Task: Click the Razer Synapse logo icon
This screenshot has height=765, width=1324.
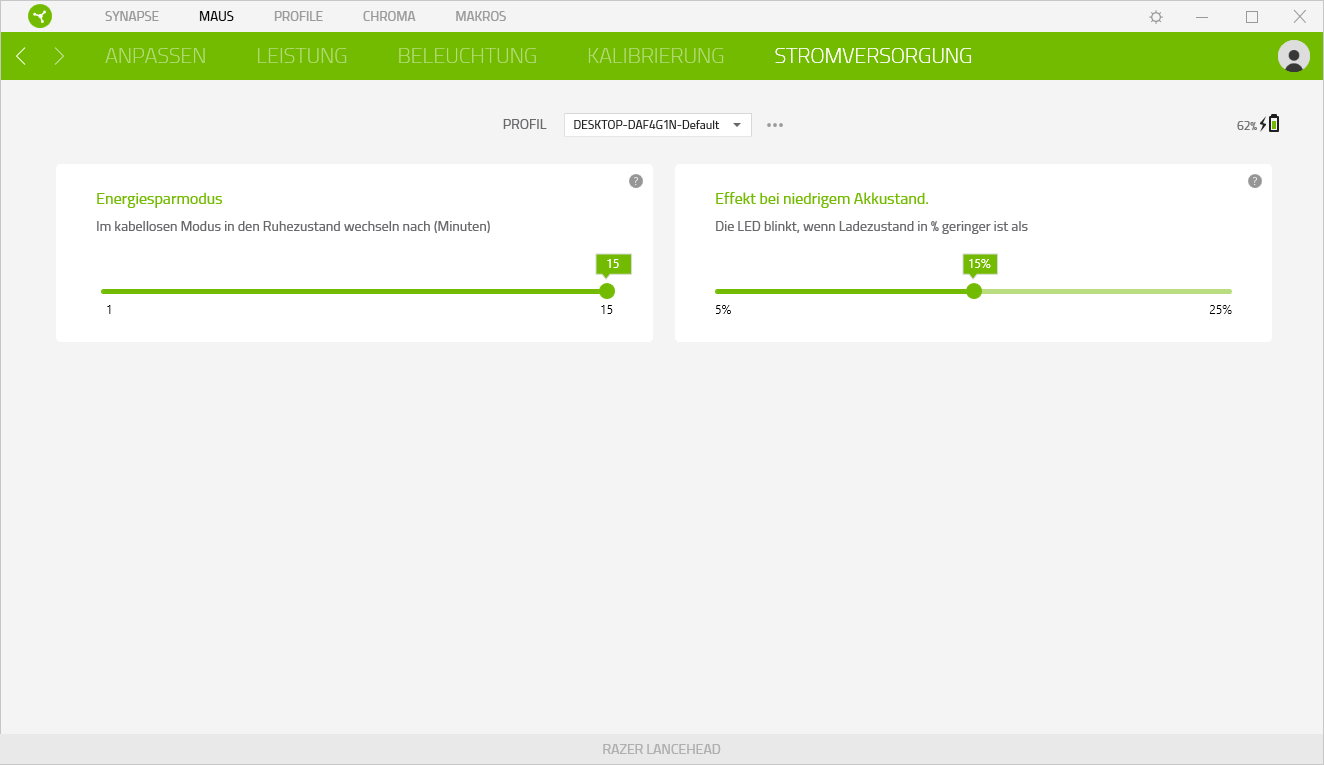Action: tap(40, 16)
